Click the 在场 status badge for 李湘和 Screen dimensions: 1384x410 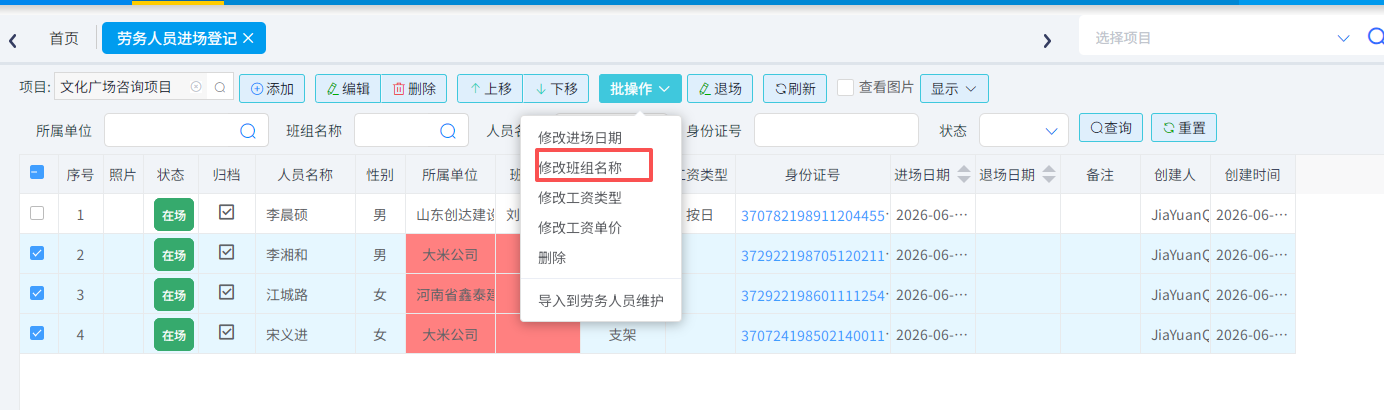[x=173, y=255]
